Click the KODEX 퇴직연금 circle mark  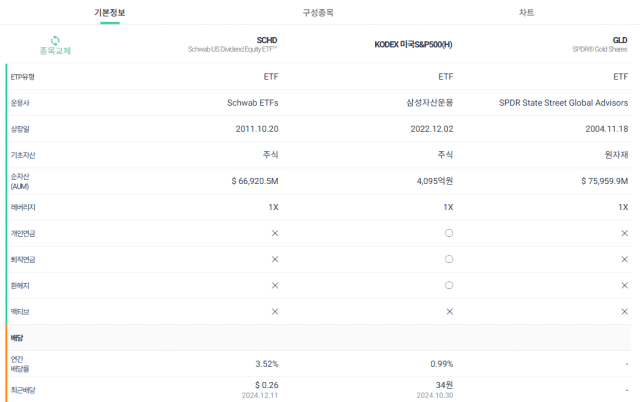(x=449, y=259)
